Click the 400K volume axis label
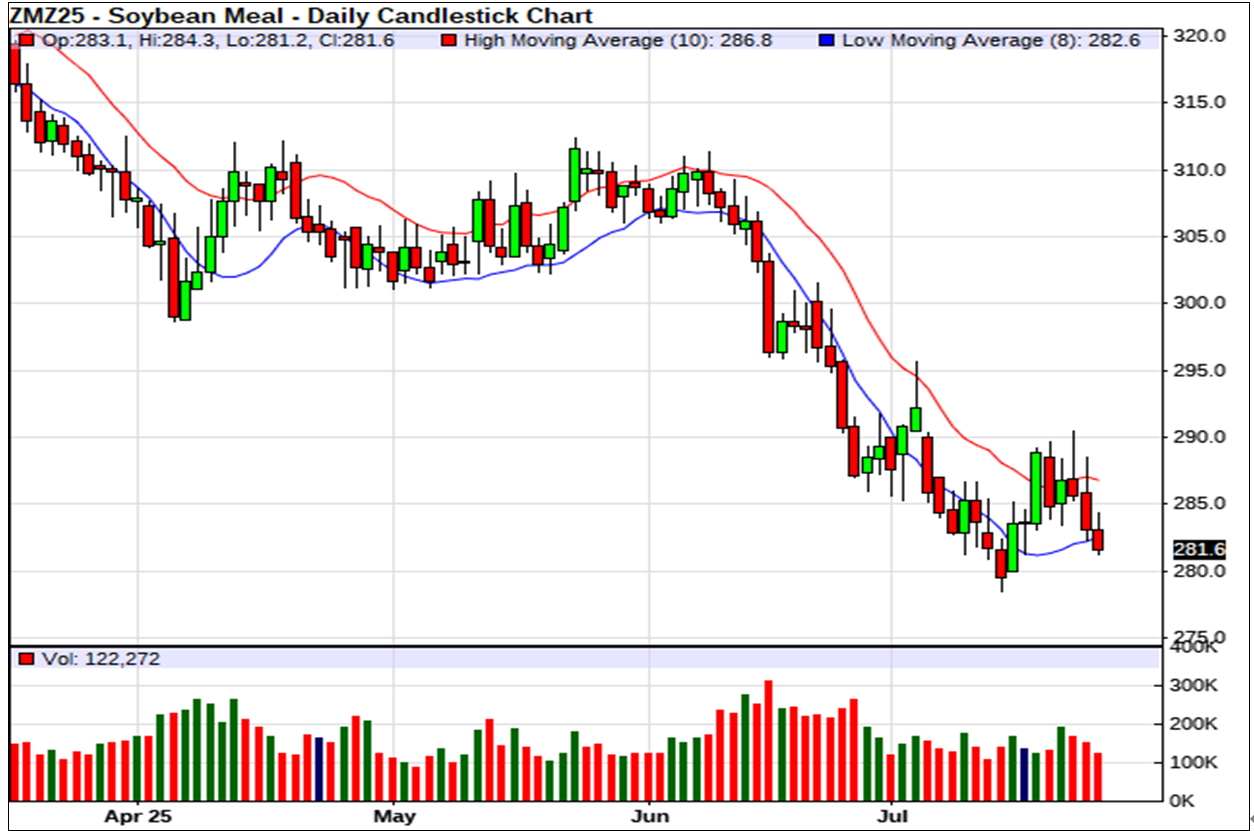The width and height of the screenshot is (1254, 831). point(1195,649)
